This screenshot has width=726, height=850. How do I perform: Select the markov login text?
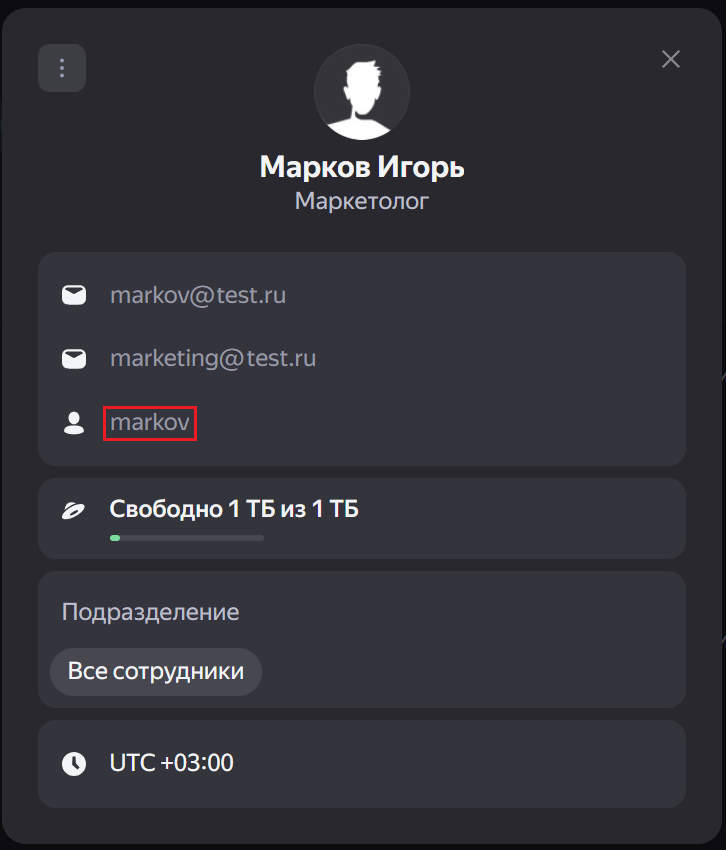point(150,423)
